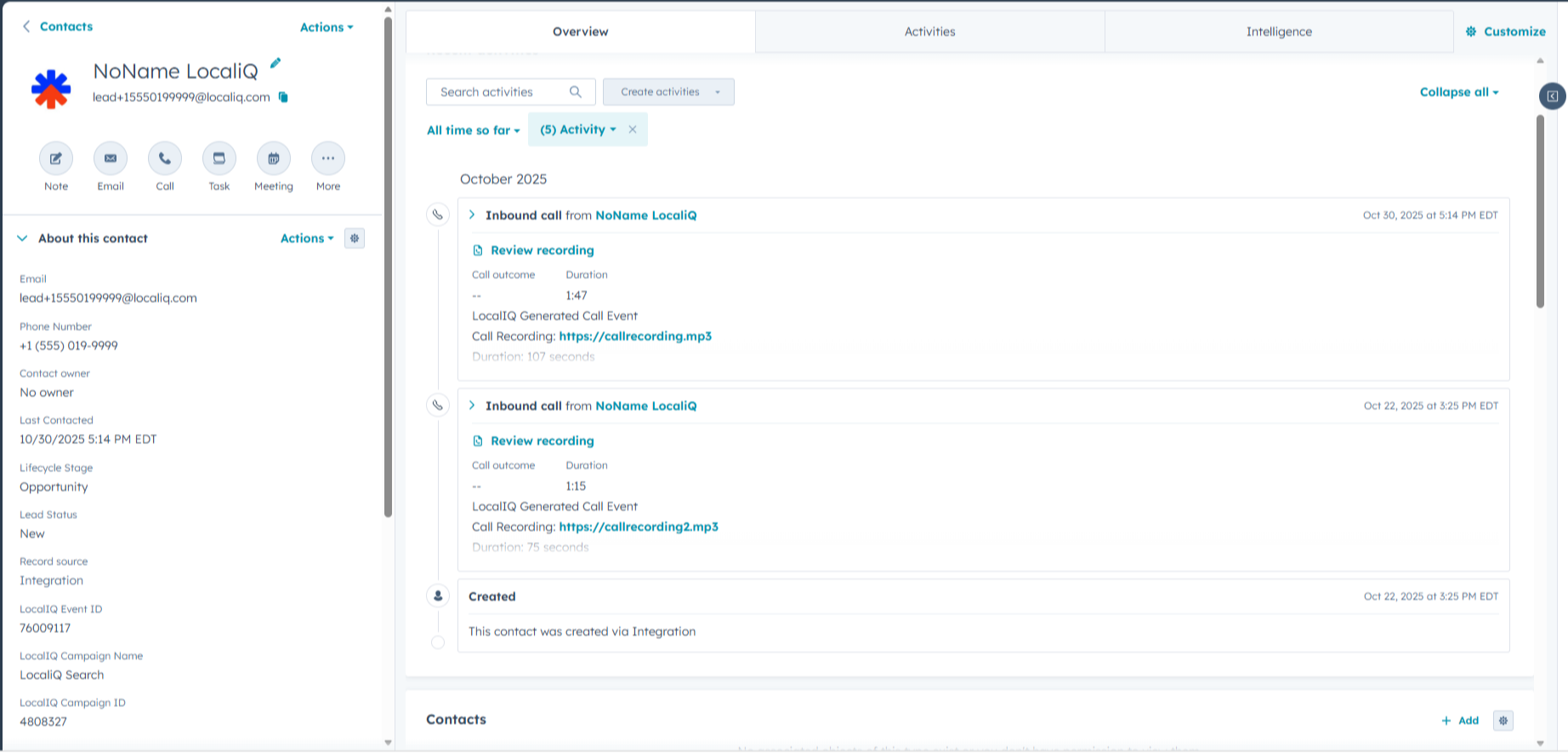1568x753 pixels.
Task: Open the All time so far filter
Action: click(x=474, y=130)
